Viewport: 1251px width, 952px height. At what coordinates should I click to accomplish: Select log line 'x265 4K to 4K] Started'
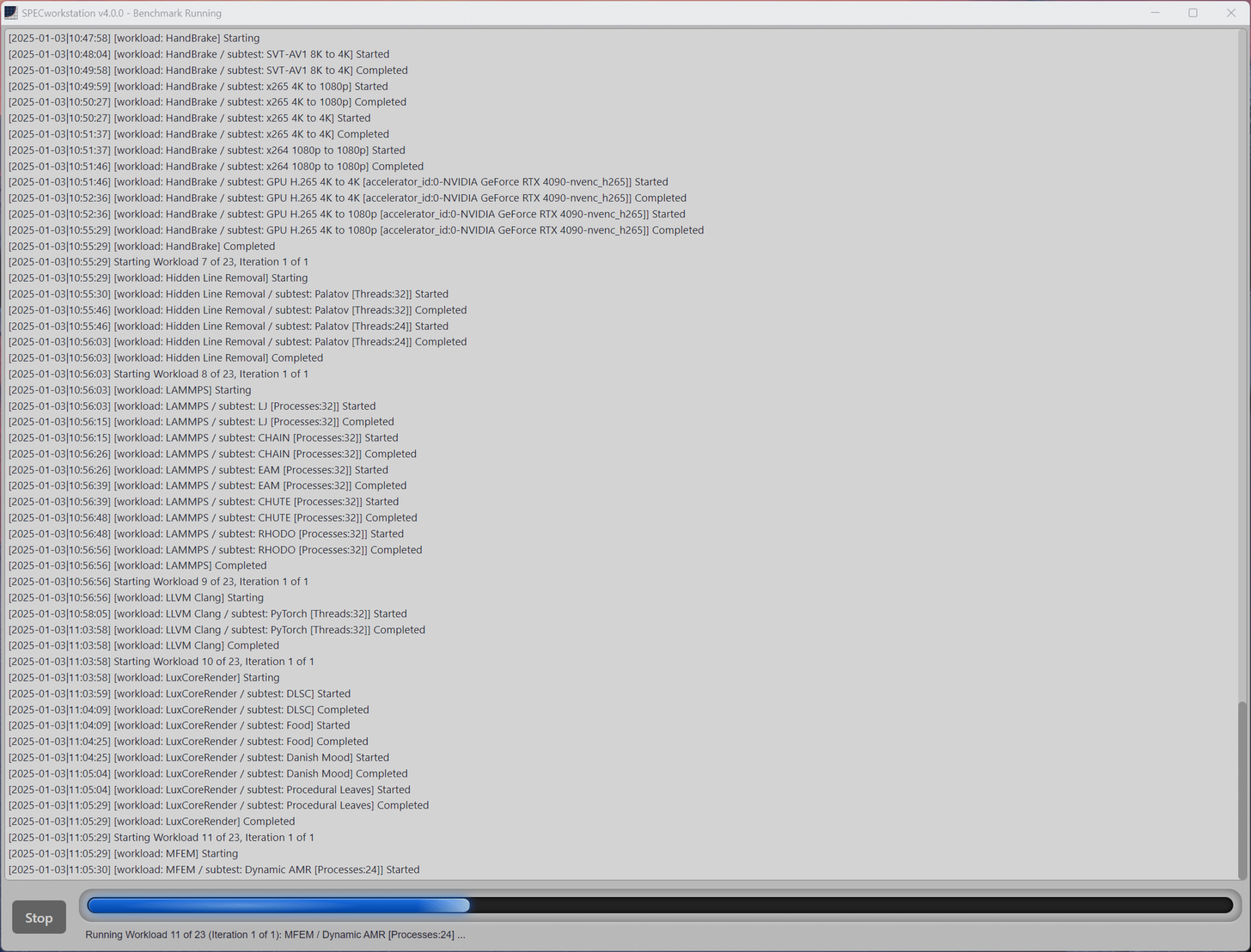(189, 118)
